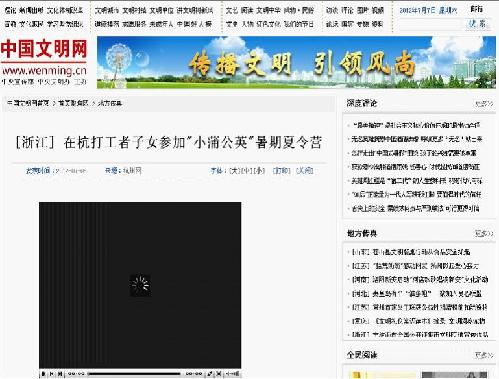
Task: Click the search input field at top right
Action: 431,24
